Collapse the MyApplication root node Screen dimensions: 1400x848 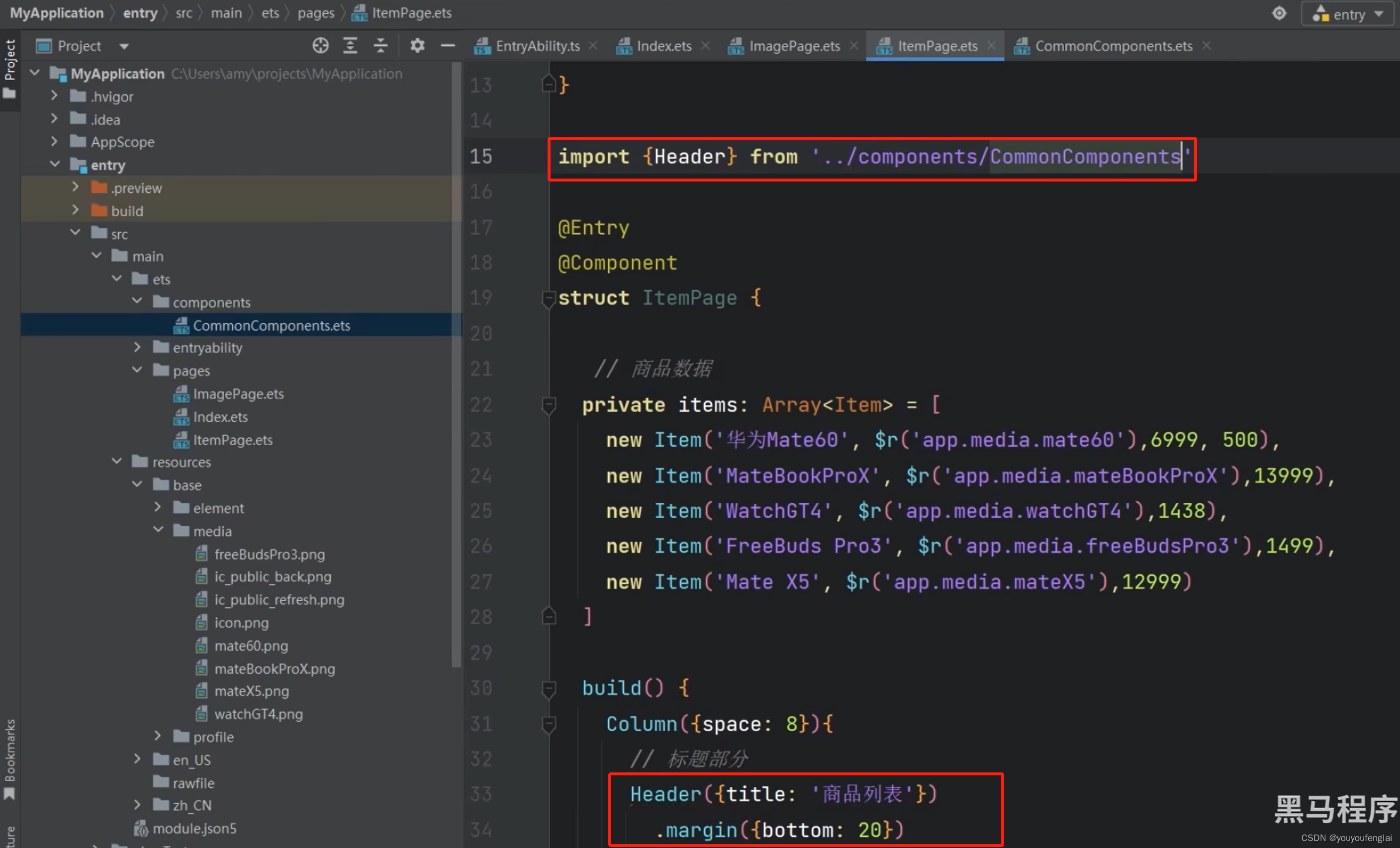click(35, 73)
